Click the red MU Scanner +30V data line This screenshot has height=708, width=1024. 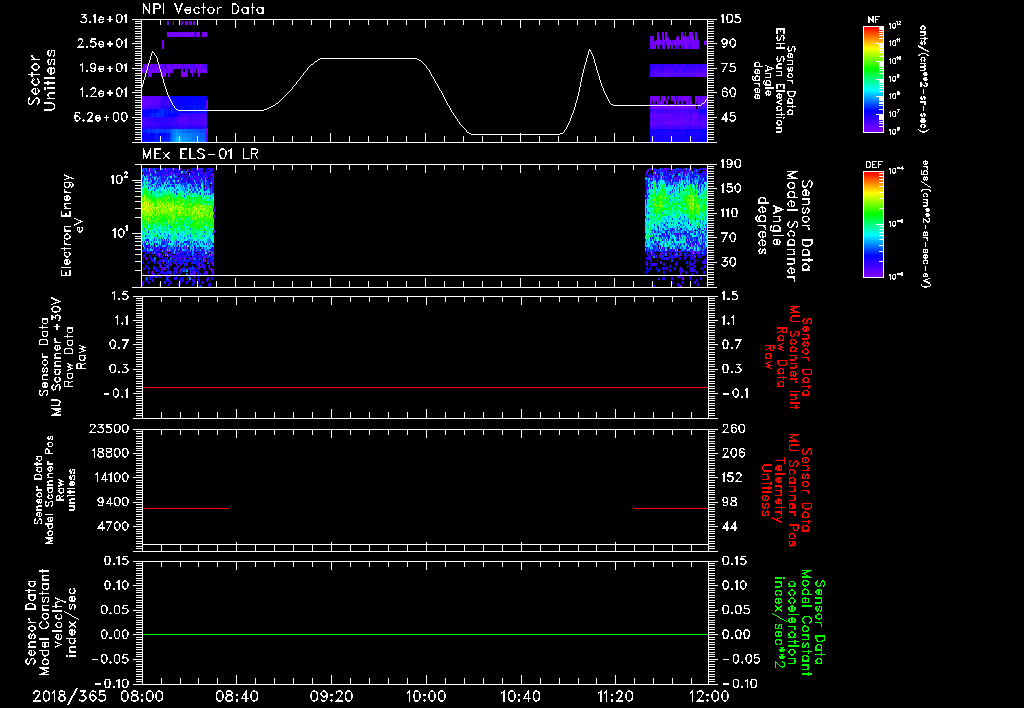(425, 387)
